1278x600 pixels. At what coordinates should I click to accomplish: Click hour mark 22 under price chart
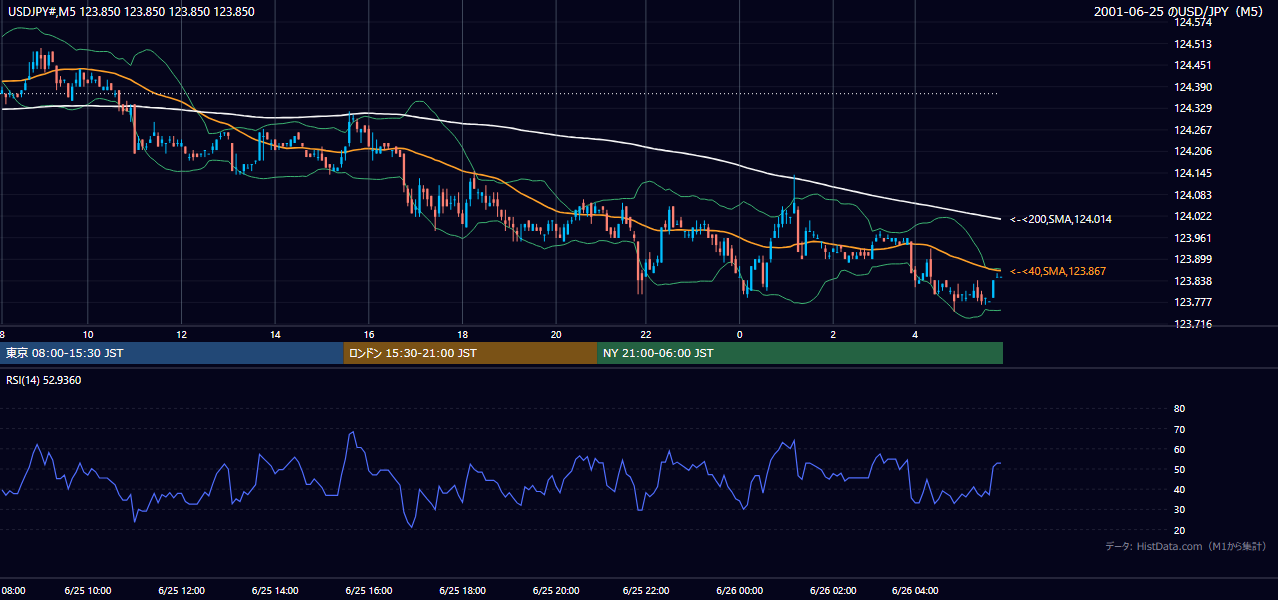[x=646, y=334]
